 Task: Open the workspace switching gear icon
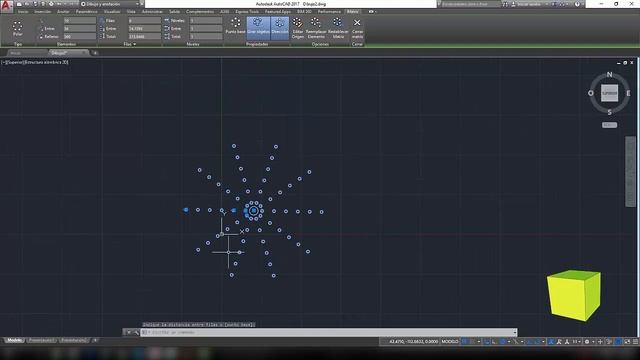coord(587,342)
